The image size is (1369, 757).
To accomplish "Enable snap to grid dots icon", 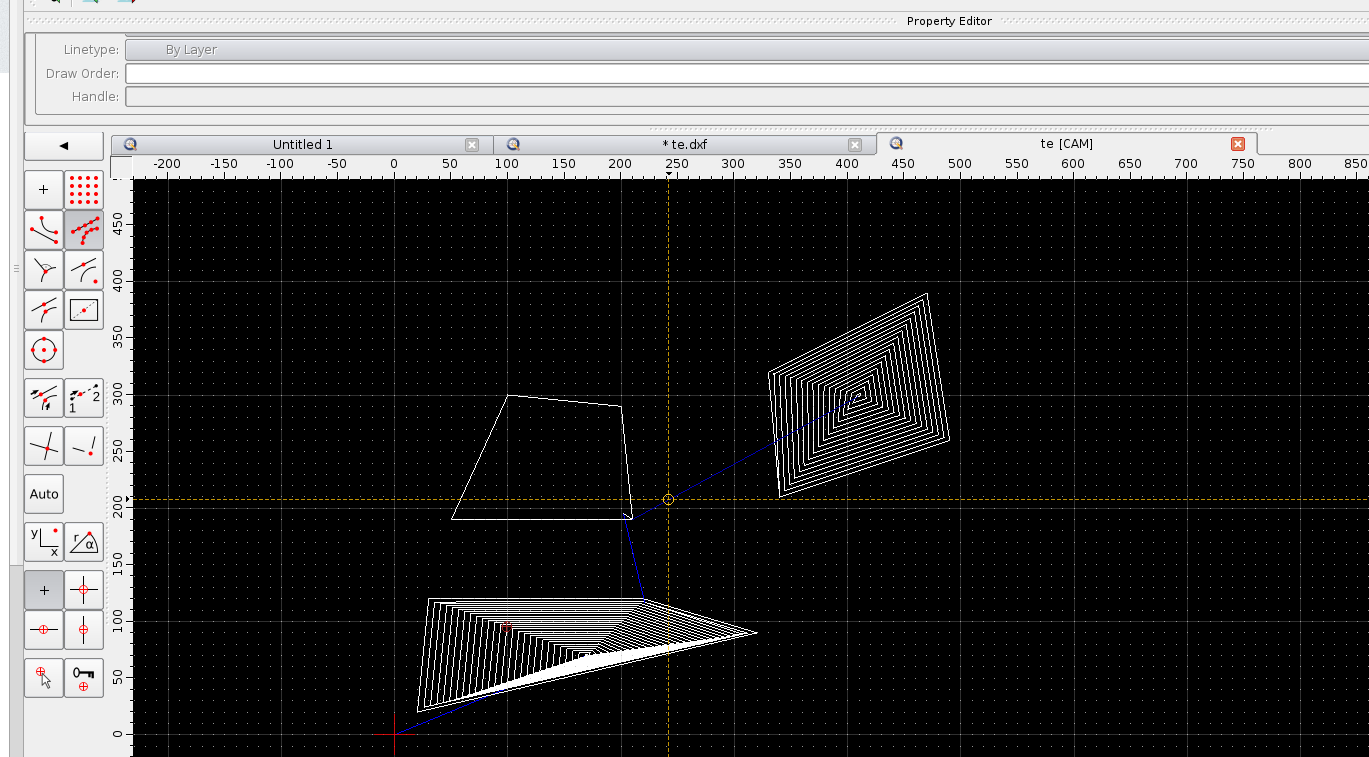I will click(x=84, y=190).
